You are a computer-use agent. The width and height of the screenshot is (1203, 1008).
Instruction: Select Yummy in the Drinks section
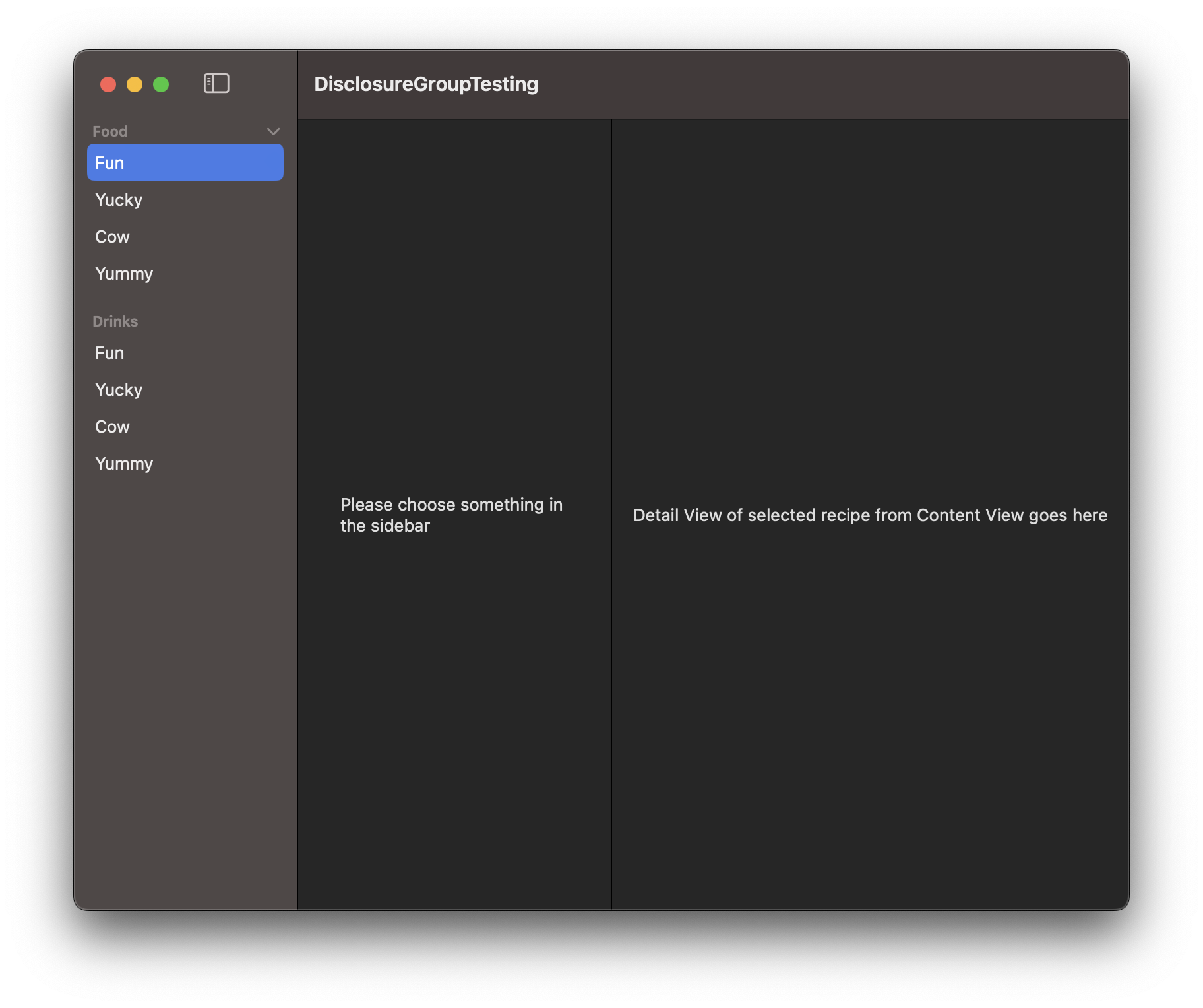pos(124,464)
